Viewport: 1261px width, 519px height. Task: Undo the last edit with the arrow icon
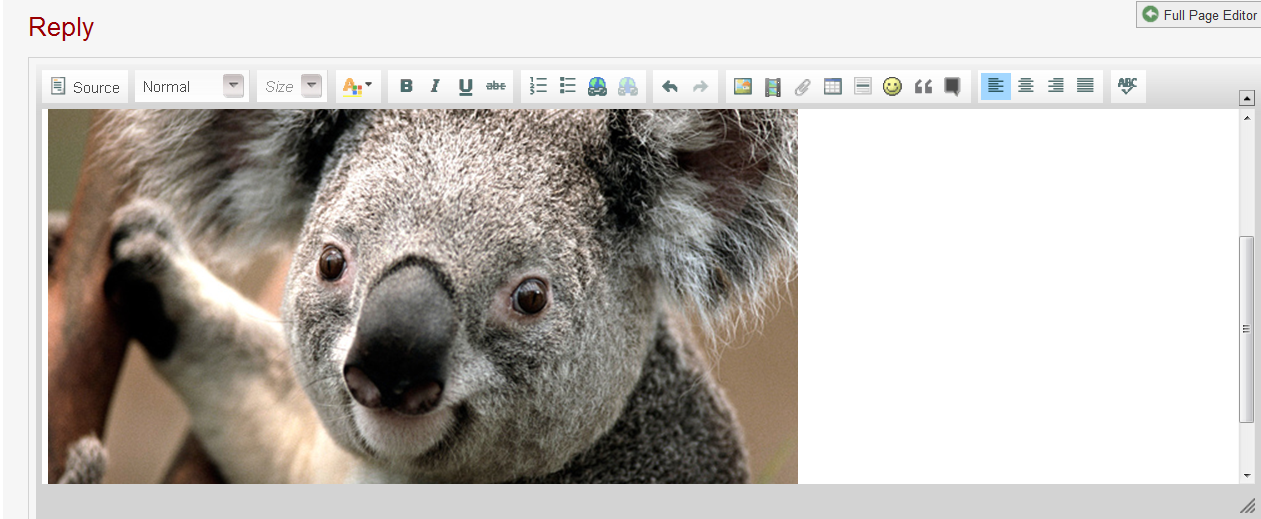pos(670,86)
